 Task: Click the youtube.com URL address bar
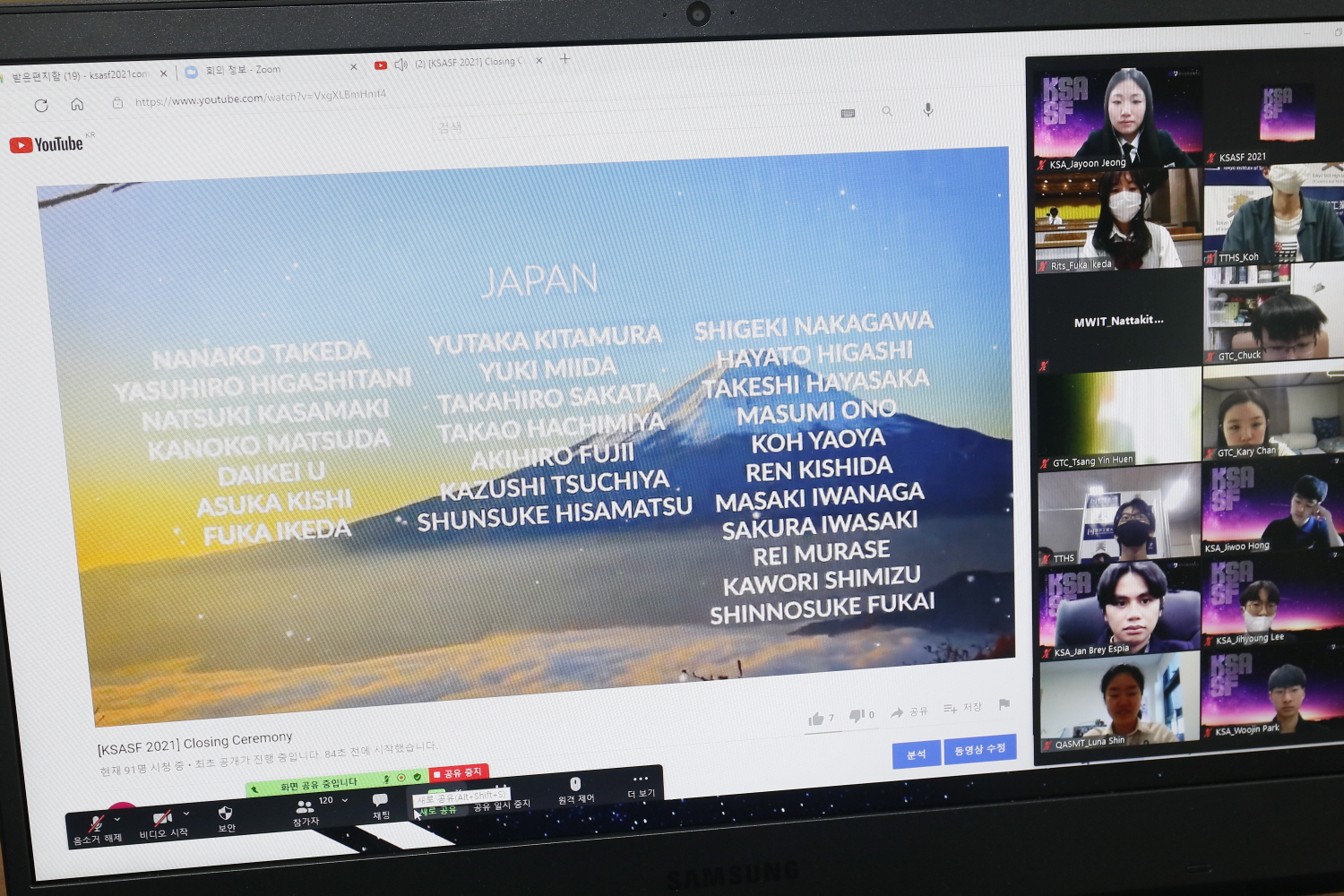[x=260, y=97]
